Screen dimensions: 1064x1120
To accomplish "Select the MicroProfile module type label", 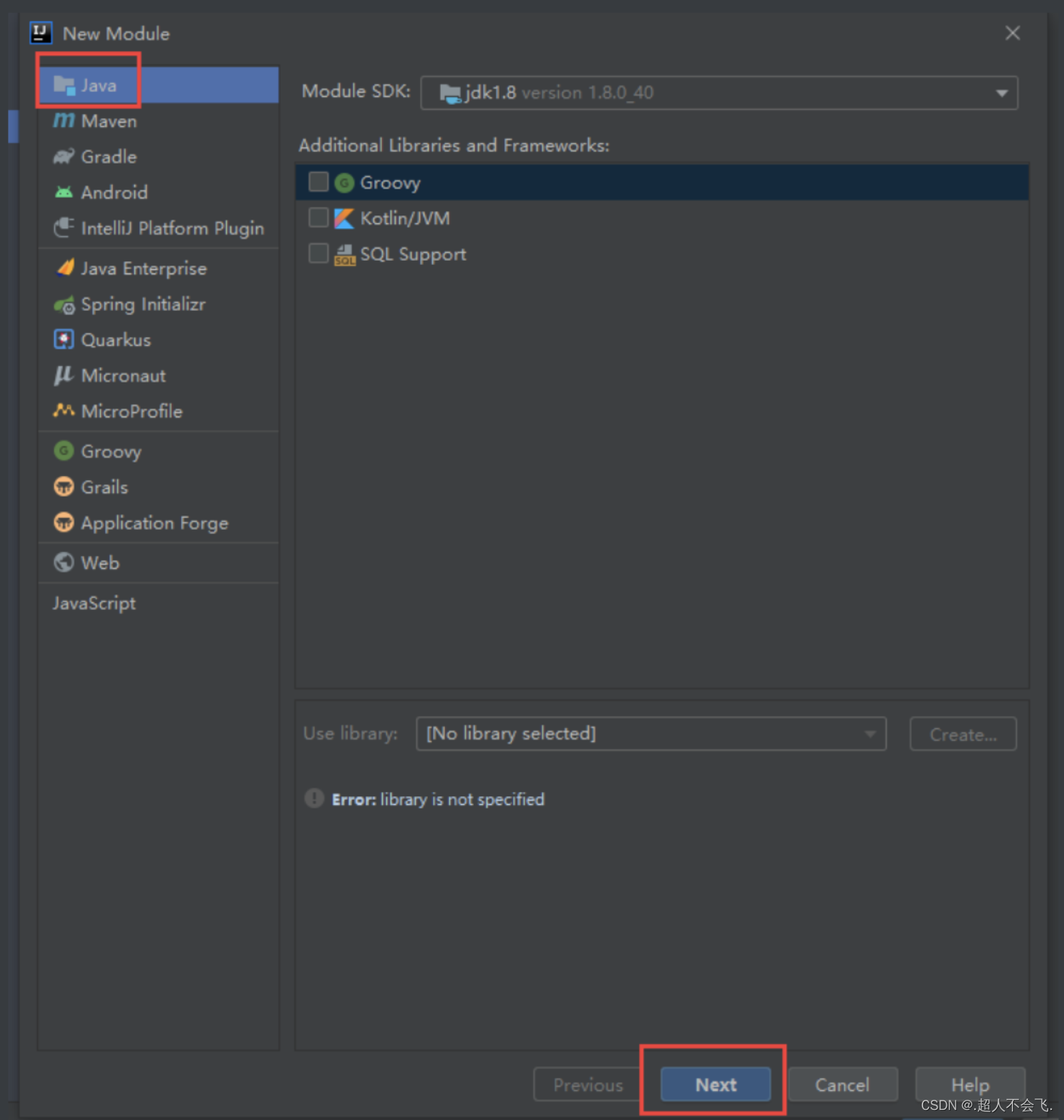I will [132, 411].
